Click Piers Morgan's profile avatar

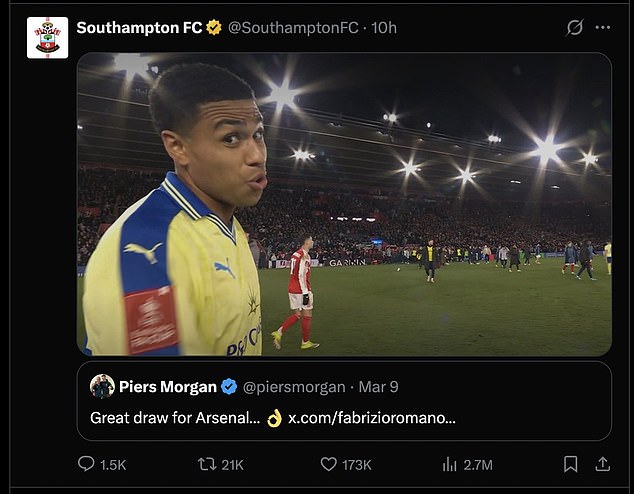click(x=102, y=387)
